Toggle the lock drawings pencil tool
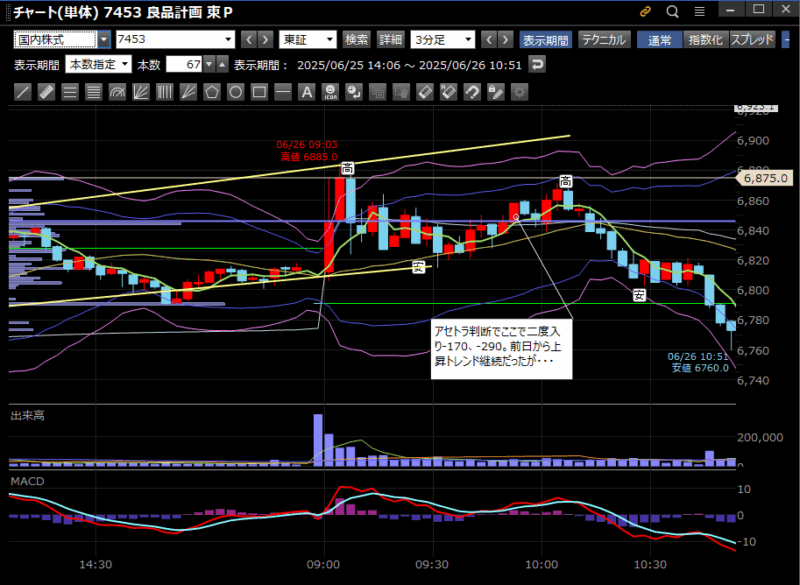Image resolution: width=800 pixels, height=585 pixels. click(x=496, y=92)
